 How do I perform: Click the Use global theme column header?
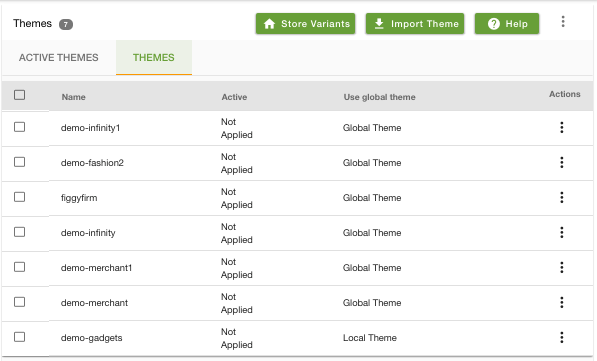(x=379, y=97)
